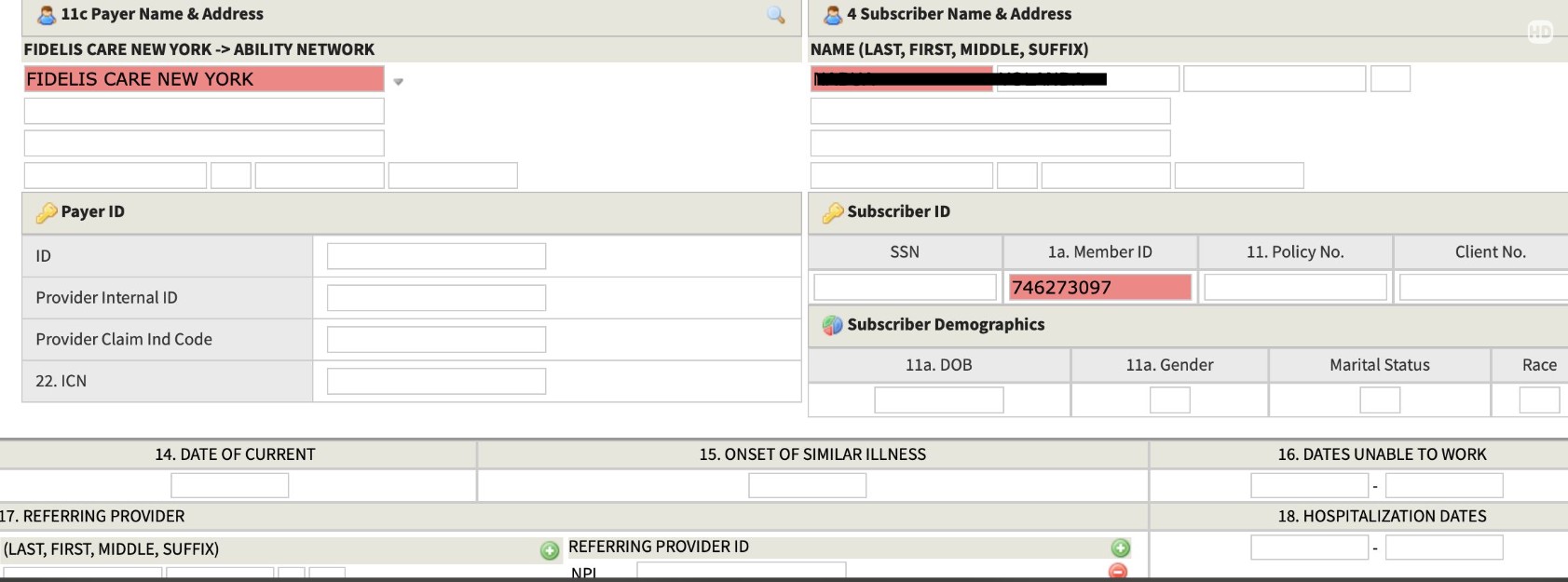This screenshot has width=1568, height=582.
Task: Open the payer name dropdown arrow
Action: [398, 82]
